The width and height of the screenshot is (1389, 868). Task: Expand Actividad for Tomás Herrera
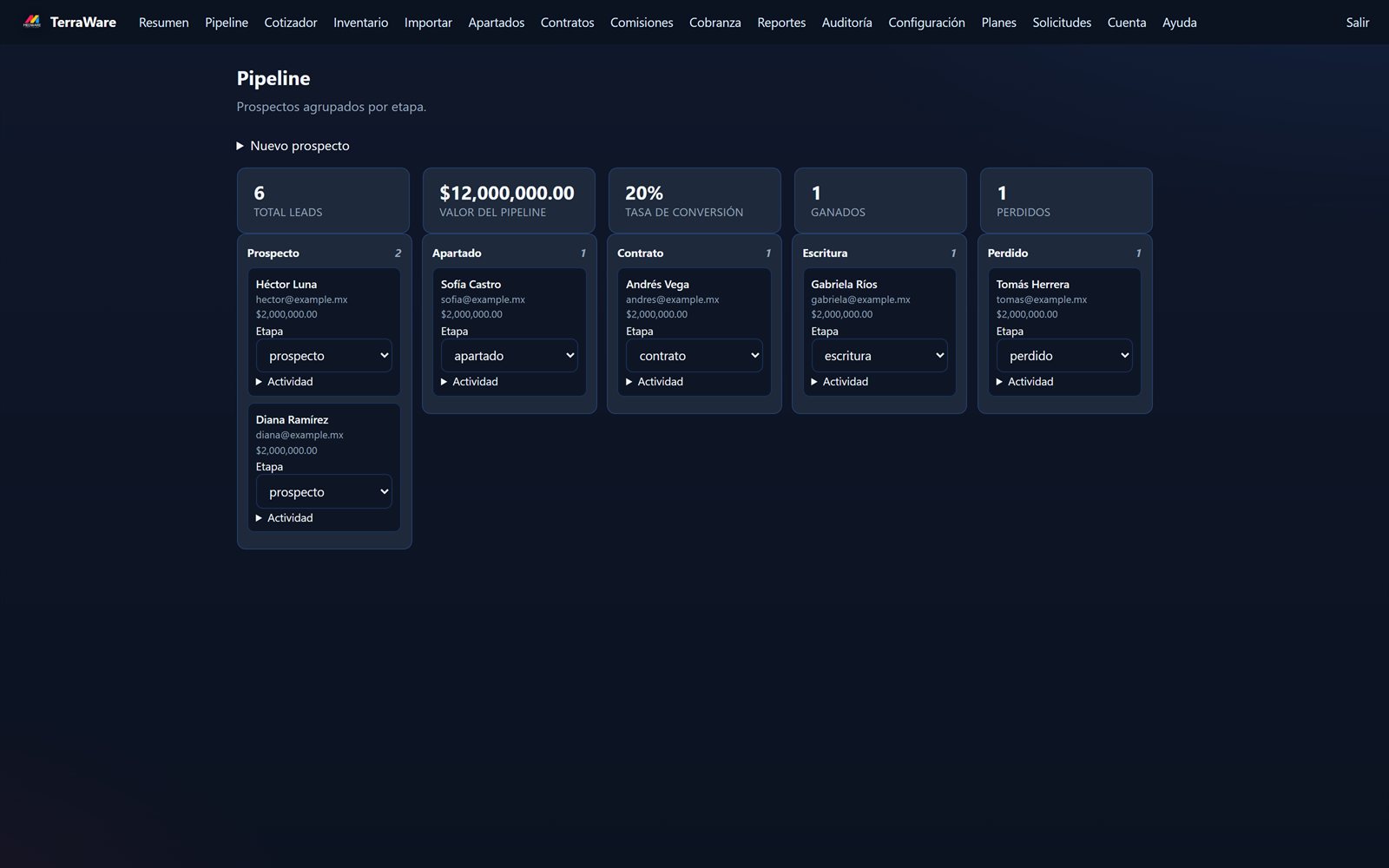point(1025,382)
